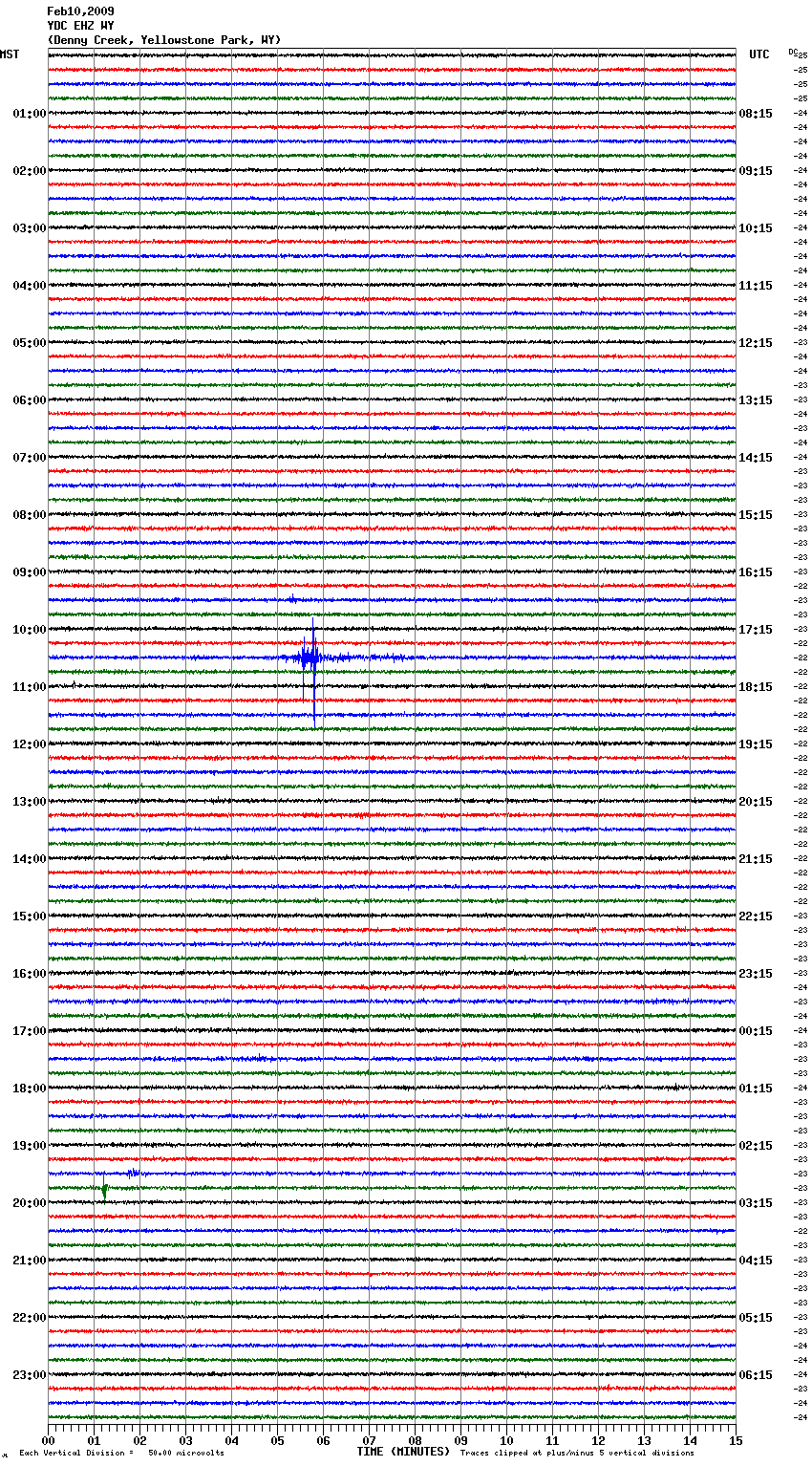Select the 06:00 MST time label

(29, 400)
